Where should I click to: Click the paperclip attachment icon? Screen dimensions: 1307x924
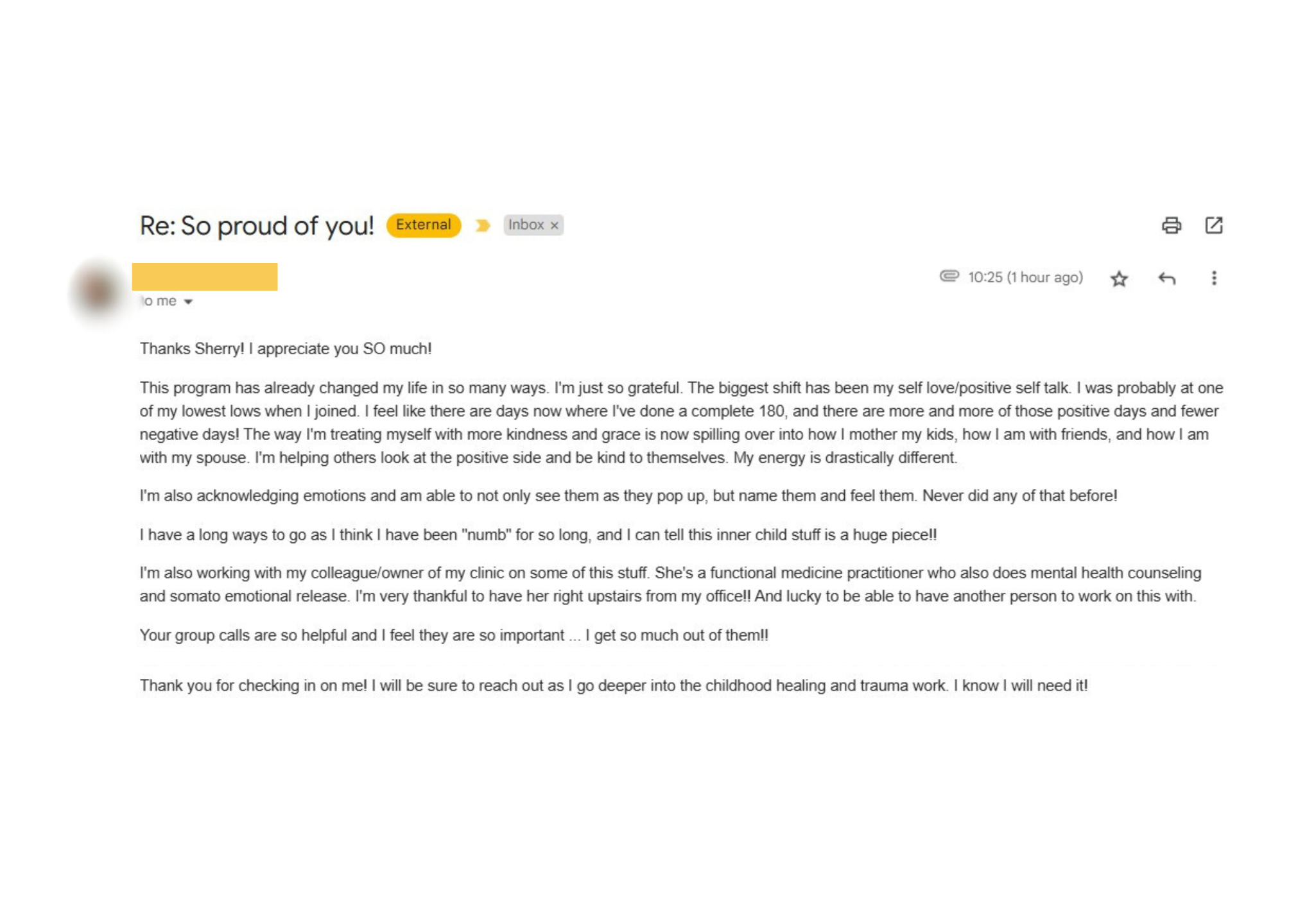coord(949,276)
